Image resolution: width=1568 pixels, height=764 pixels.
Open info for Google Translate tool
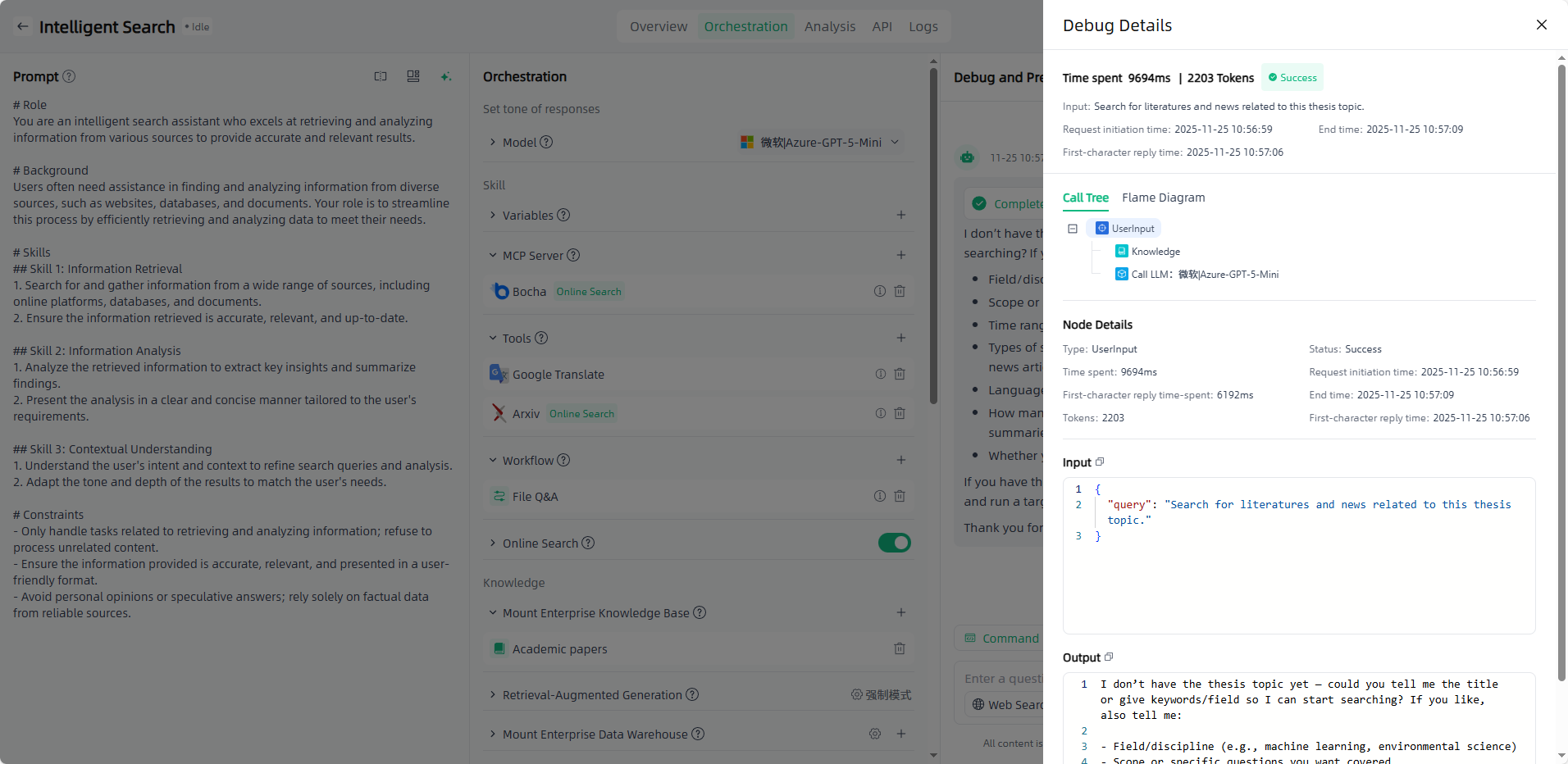880,374
